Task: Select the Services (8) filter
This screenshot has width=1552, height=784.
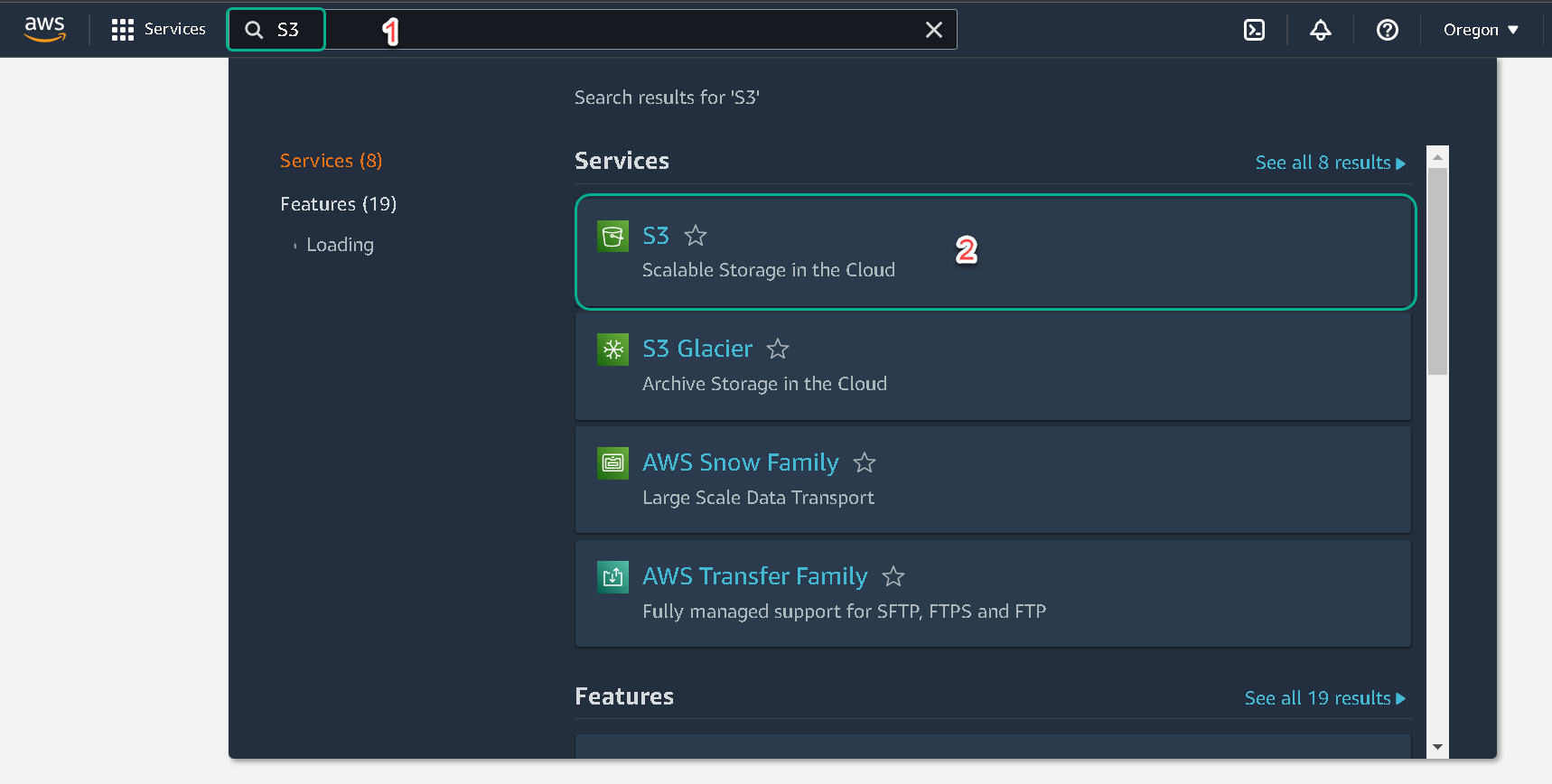Action: tap(331, 161)
